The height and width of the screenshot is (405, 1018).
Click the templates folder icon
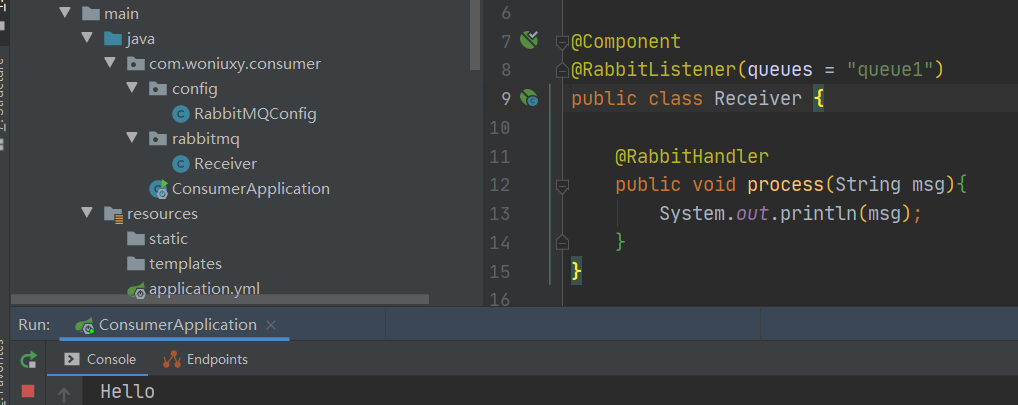point(136,264)
